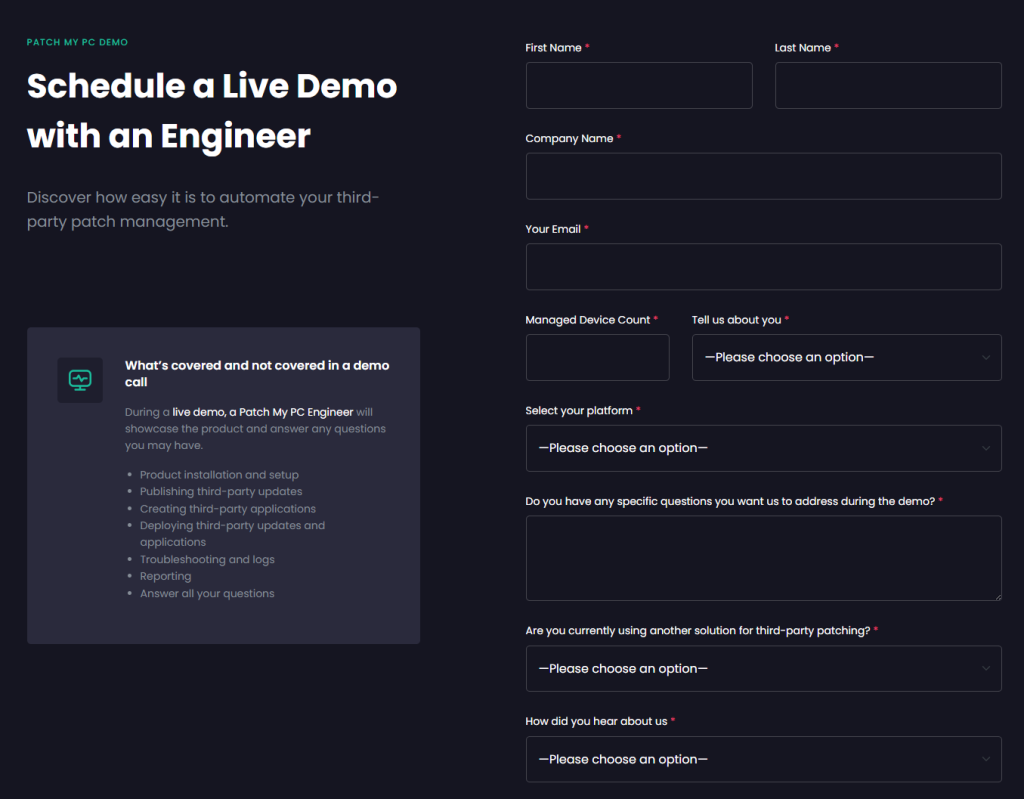Screen dimensions: 1024x799
Task: Open the 'Tell us about you' dropdown
Action: tap(846, 357)
